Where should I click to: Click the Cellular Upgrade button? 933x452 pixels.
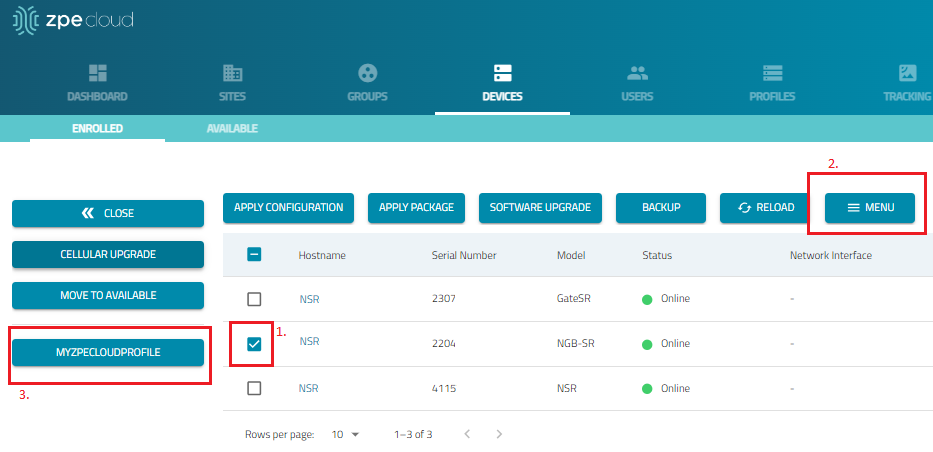[x=108, y=254]
